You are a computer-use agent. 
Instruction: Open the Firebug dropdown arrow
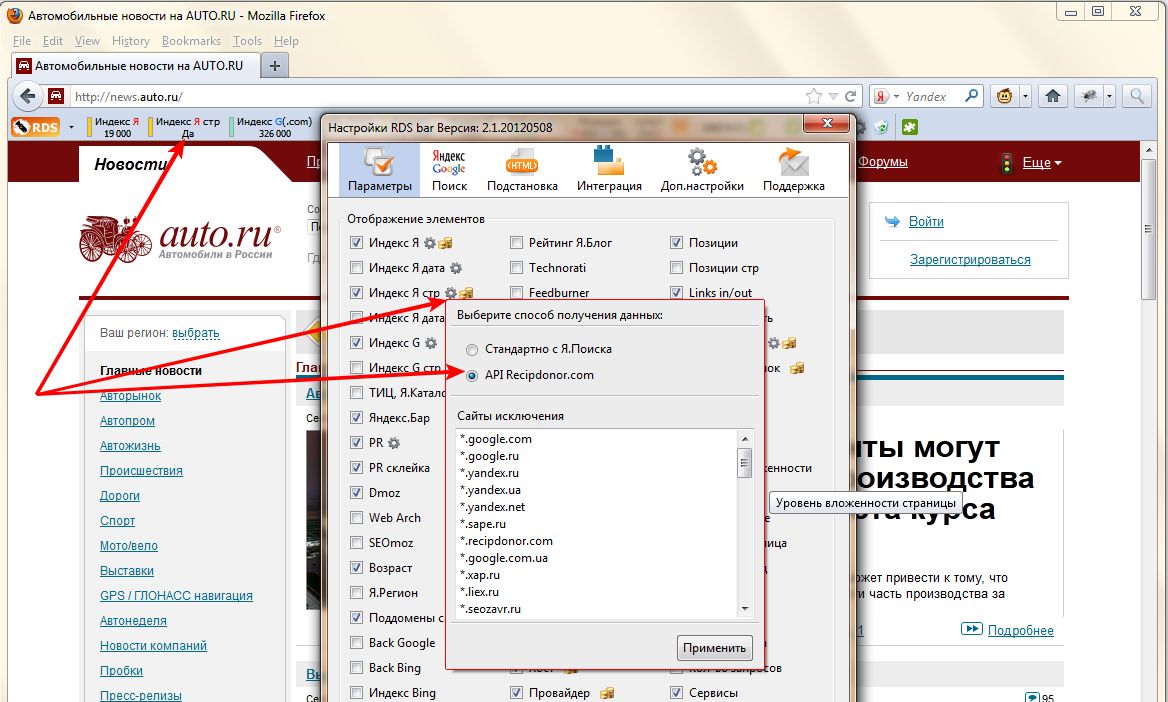1109,96
